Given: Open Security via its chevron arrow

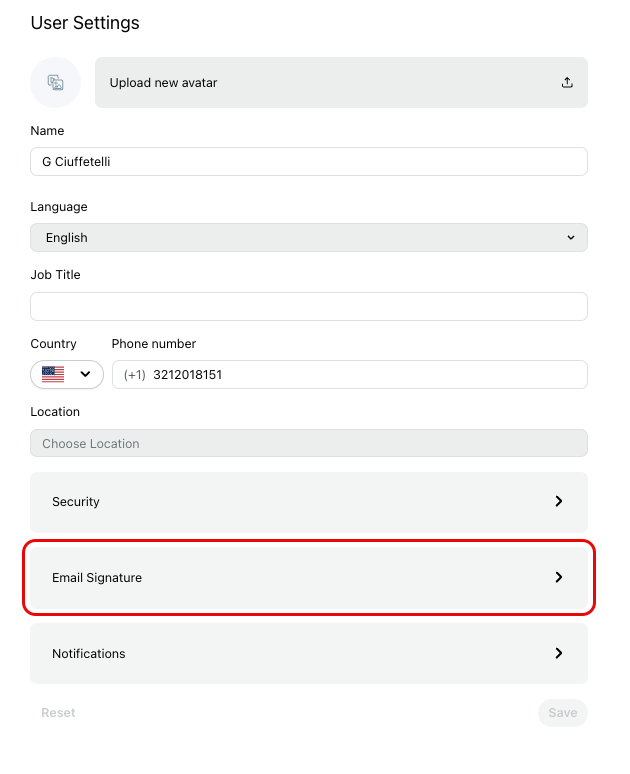Looking at the screenshot, I should pos(558,502).
